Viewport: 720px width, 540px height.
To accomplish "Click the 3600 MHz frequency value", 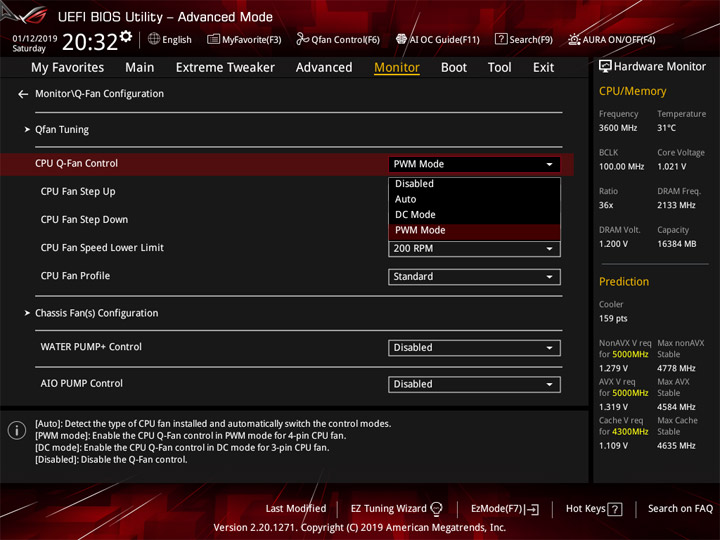I will (618, 128).
